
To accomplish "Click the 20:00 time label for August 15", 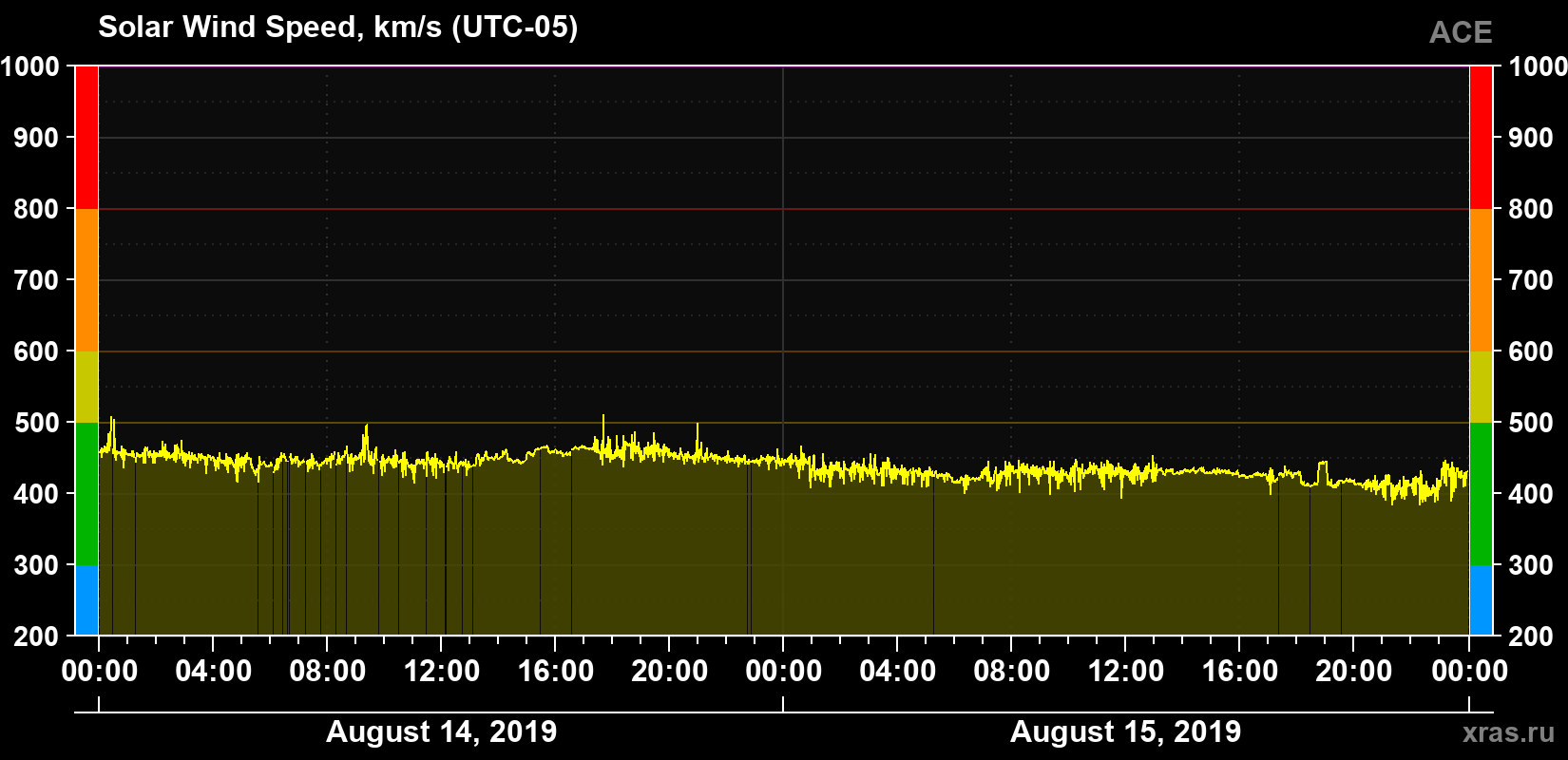I will pos(1353,672).
